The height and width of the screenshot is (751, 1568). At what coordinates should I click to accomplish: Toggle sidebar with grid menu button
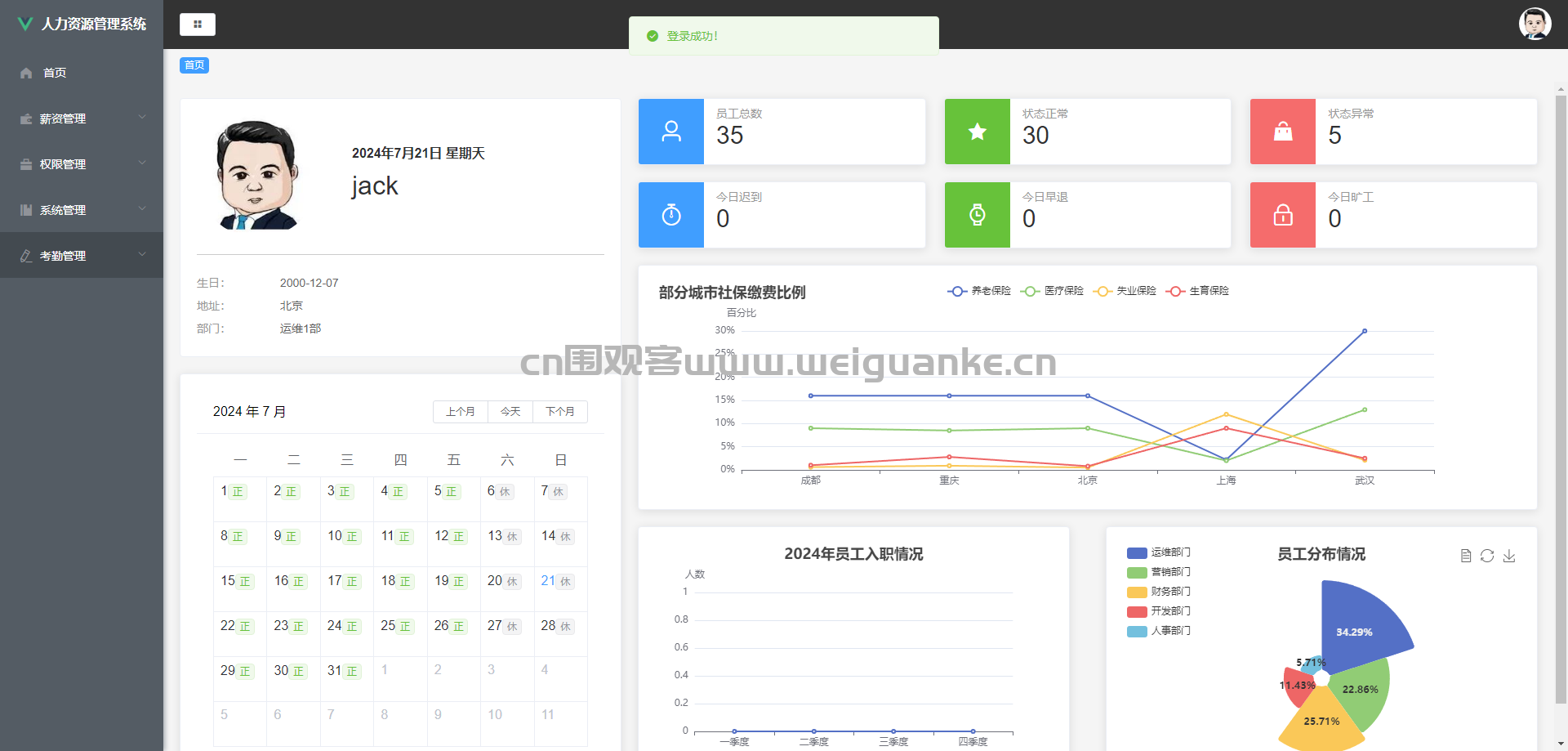[x=198, y=25]
